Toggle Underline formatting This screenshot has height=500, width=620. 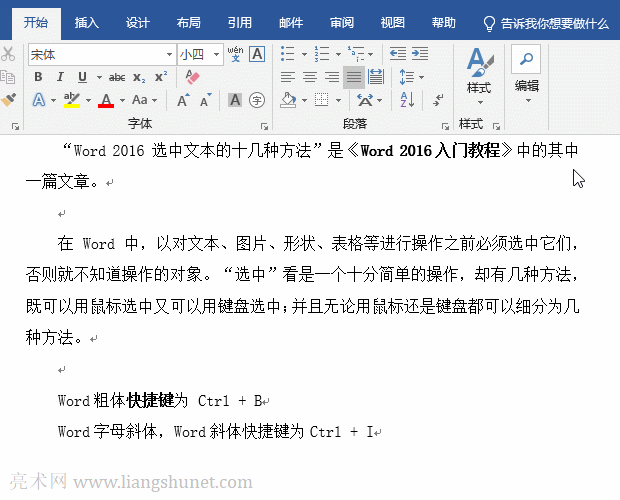(x=82, y=77)
